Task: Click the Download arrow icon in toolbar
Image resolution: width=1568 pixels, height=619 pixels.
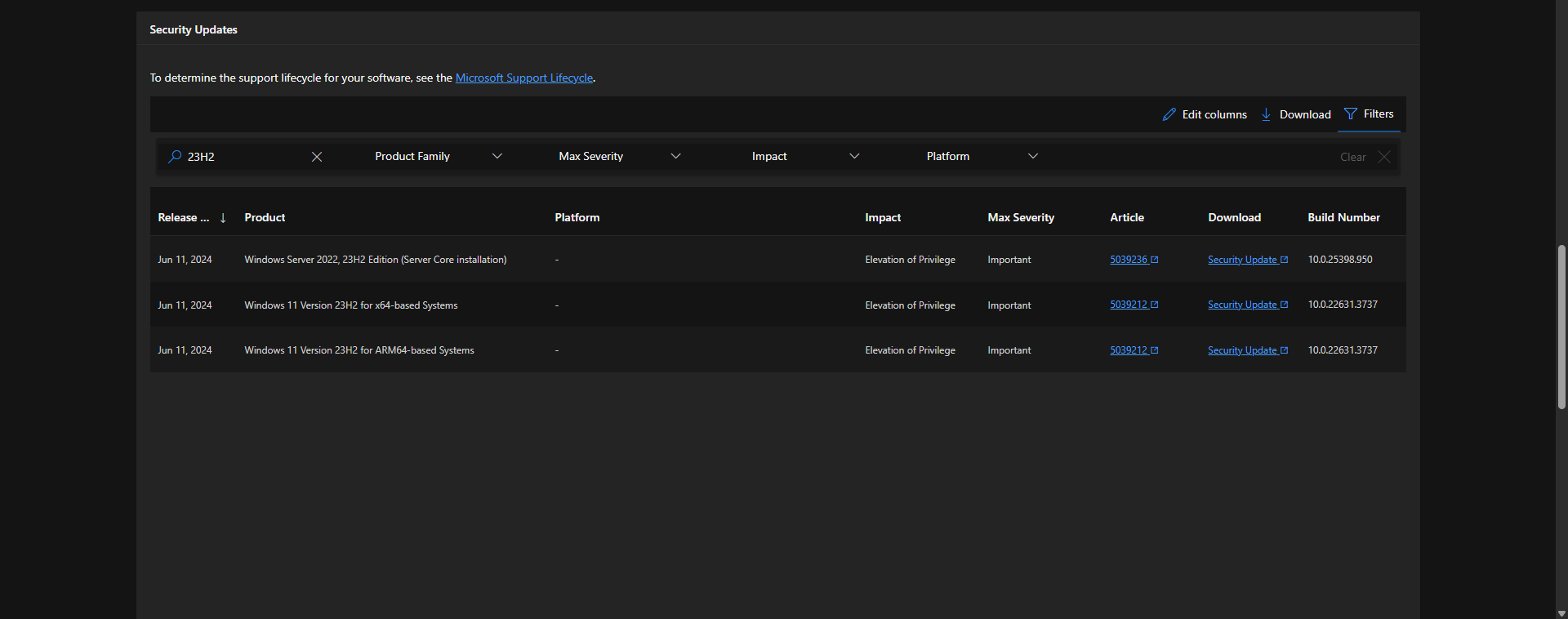Action: 1266,114
